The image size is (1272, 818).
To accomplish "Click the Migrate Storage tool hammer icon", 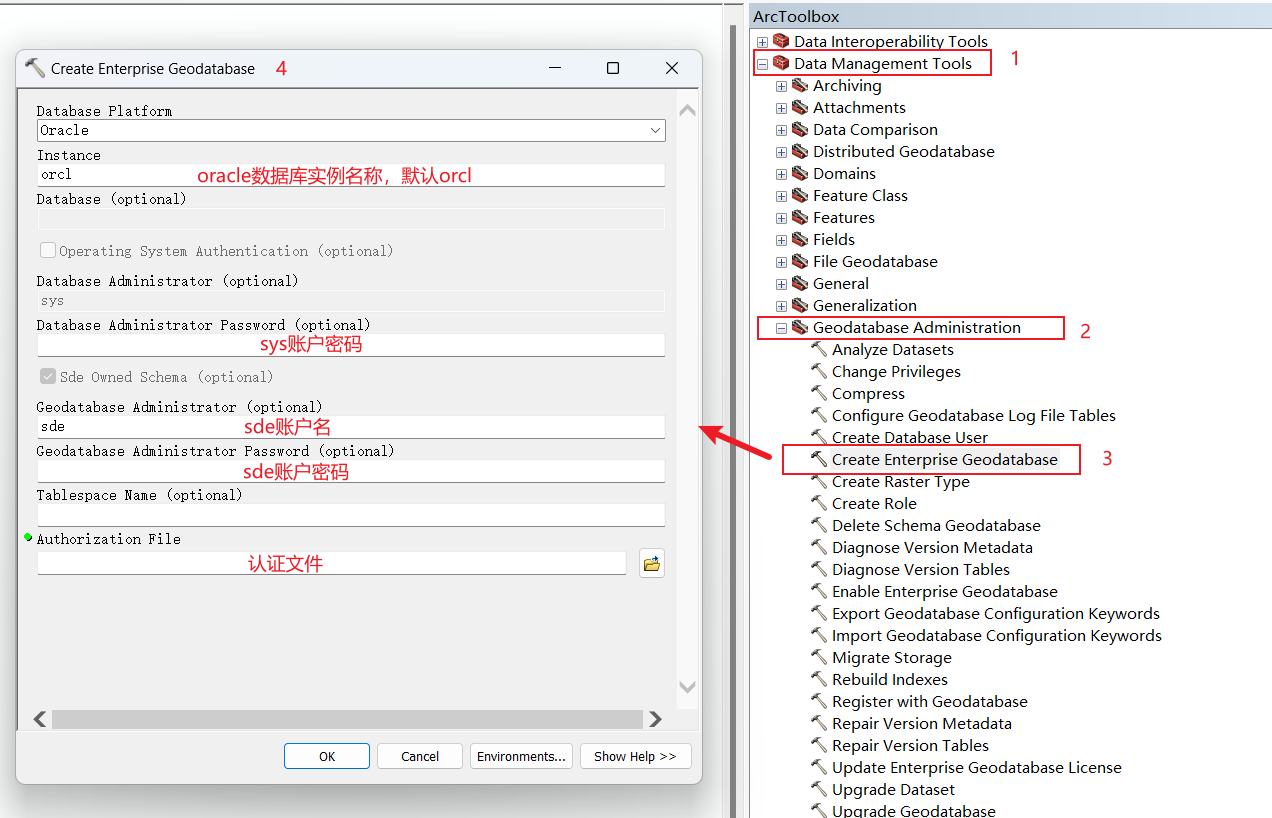I will 819,657.
